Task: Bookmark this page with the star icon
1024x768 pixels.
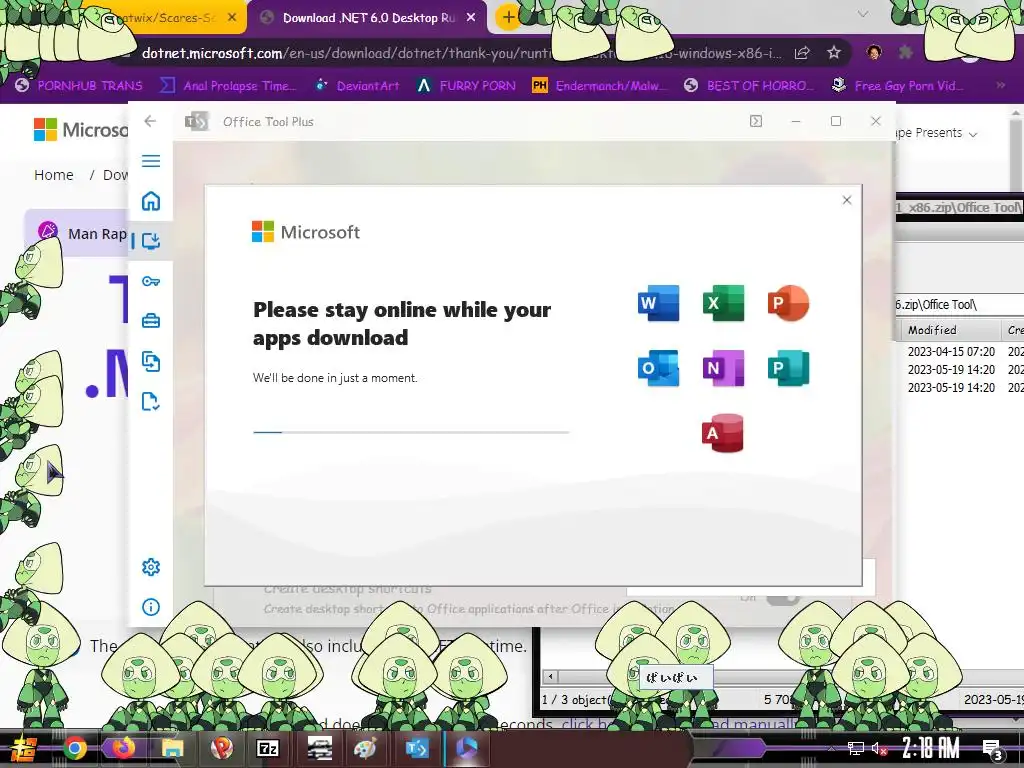Action: pos(834,53)
